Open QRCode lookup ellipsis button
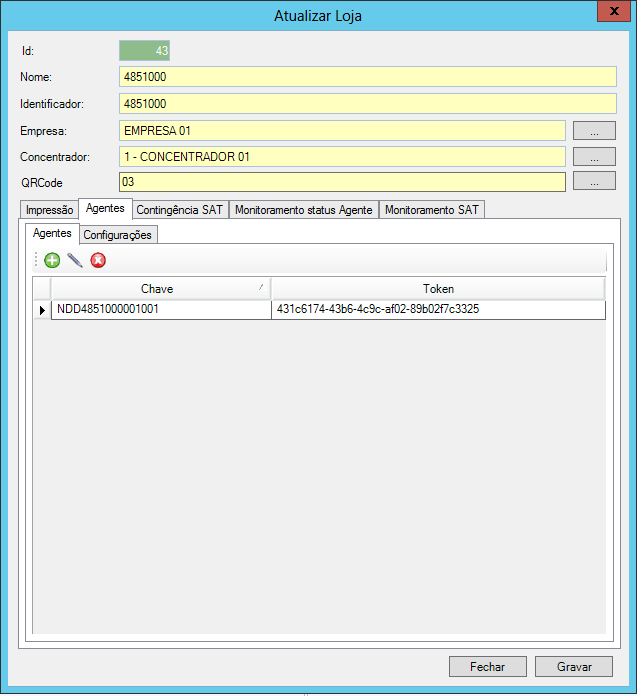Viewport: 637px width, 696px height. (594, 181)
